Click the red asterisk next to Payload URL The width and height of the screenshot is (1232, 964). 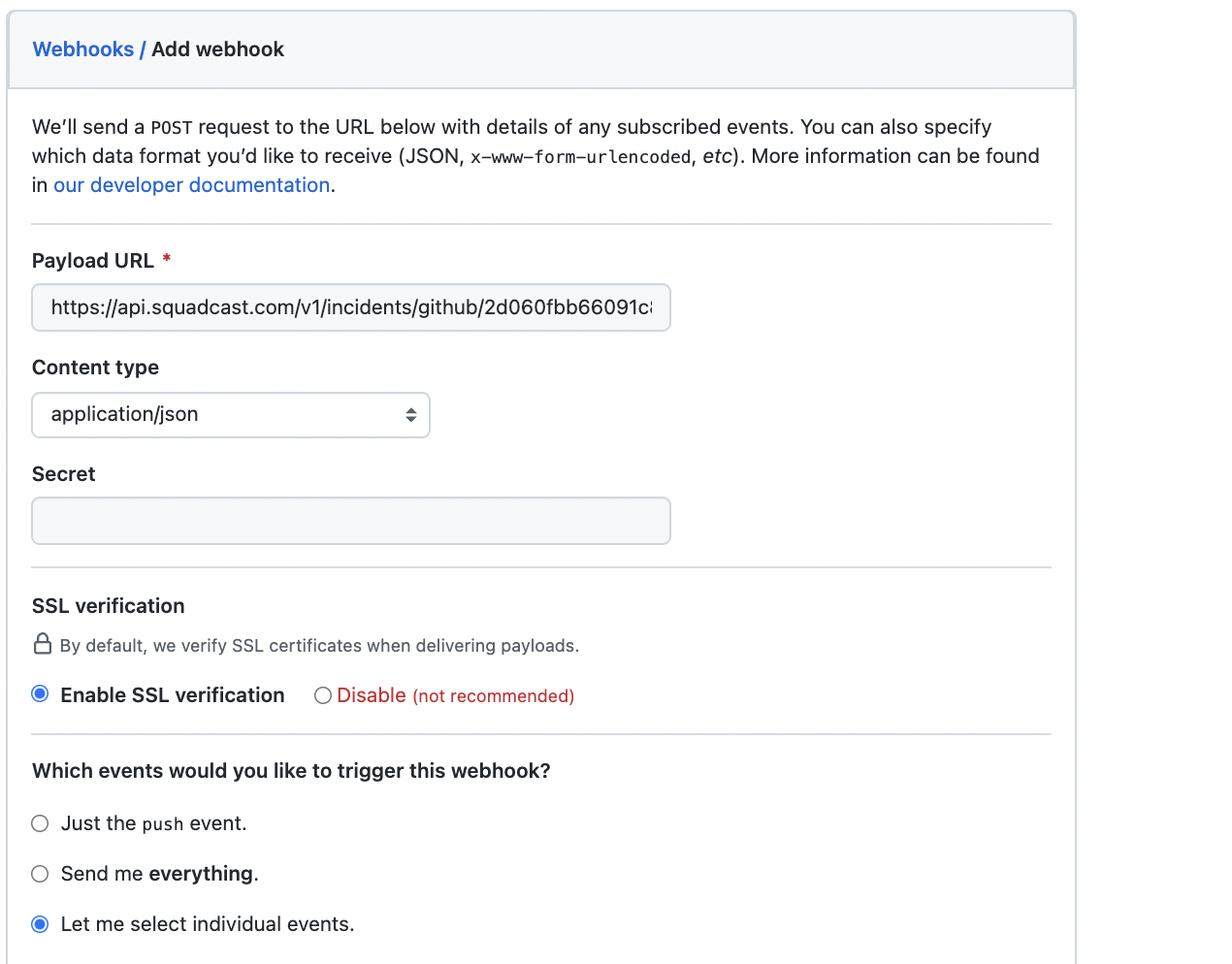166,258
